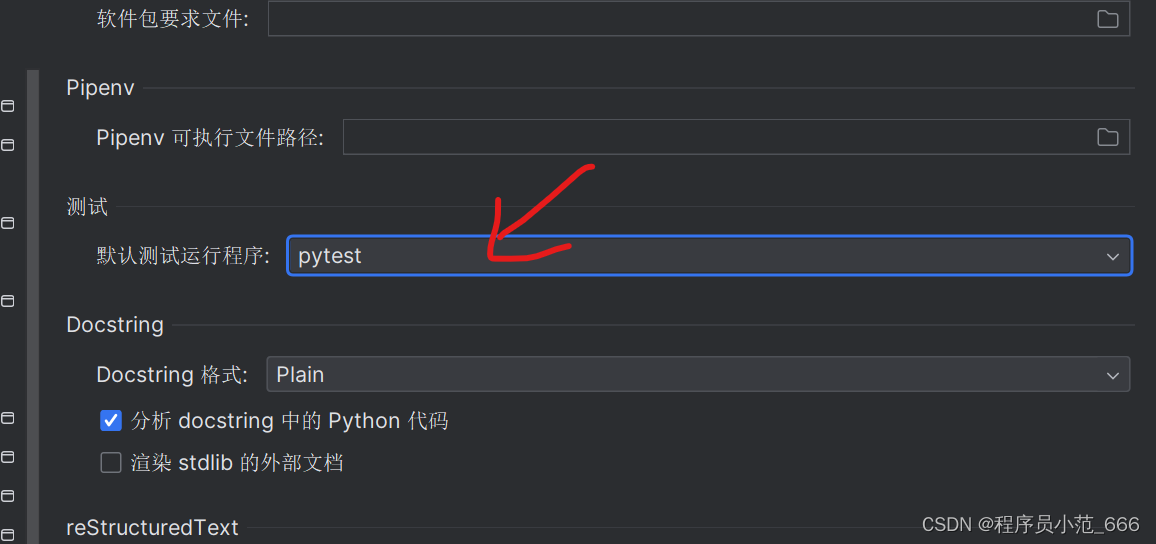Click chevron arrow of pytest combo box
Viewport: 1156px width, 544px height.
[1113, 257]
